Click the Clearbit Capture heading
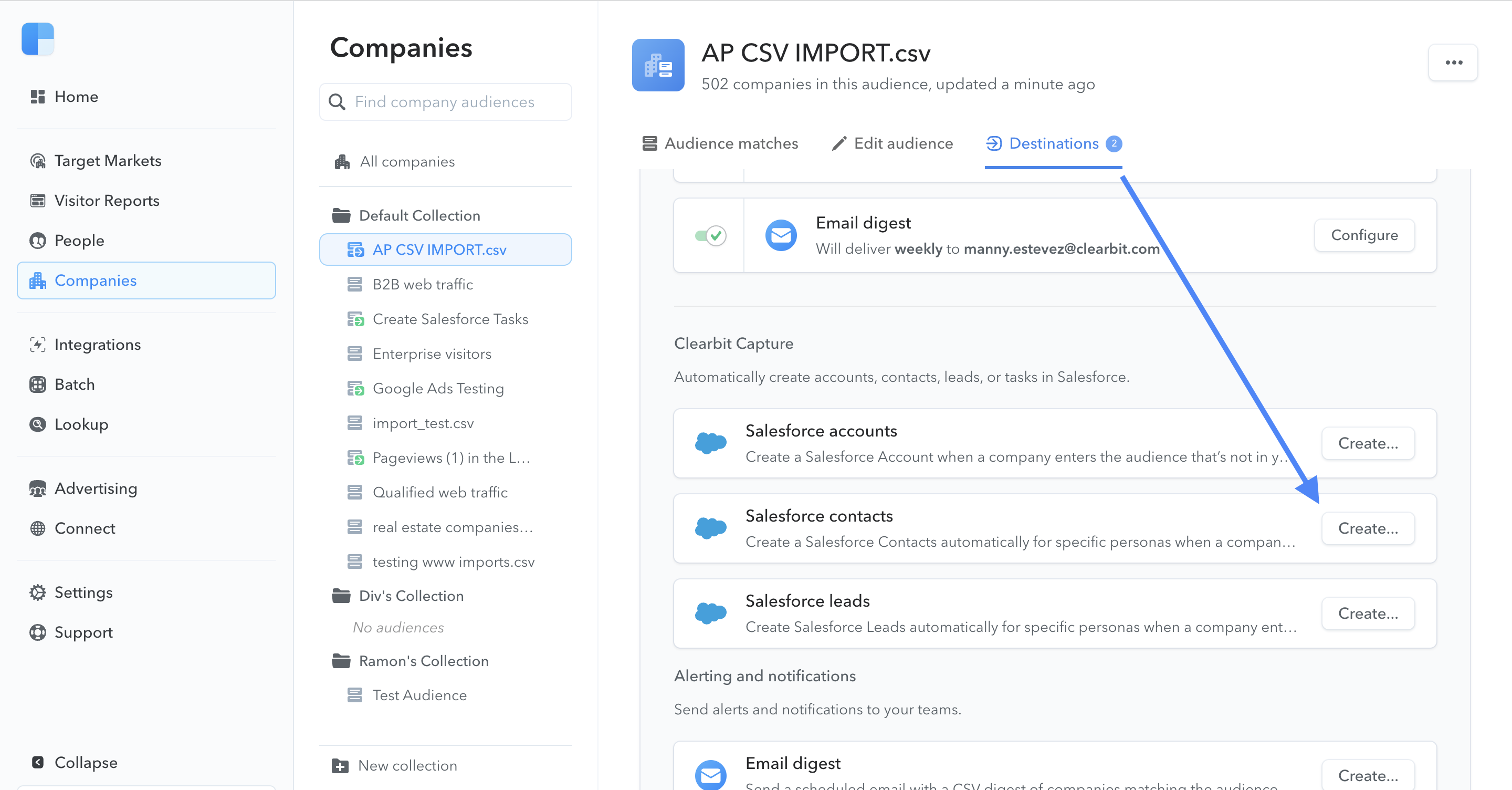The height and width of the screenshot is (790, 1512). click(734, 343)
